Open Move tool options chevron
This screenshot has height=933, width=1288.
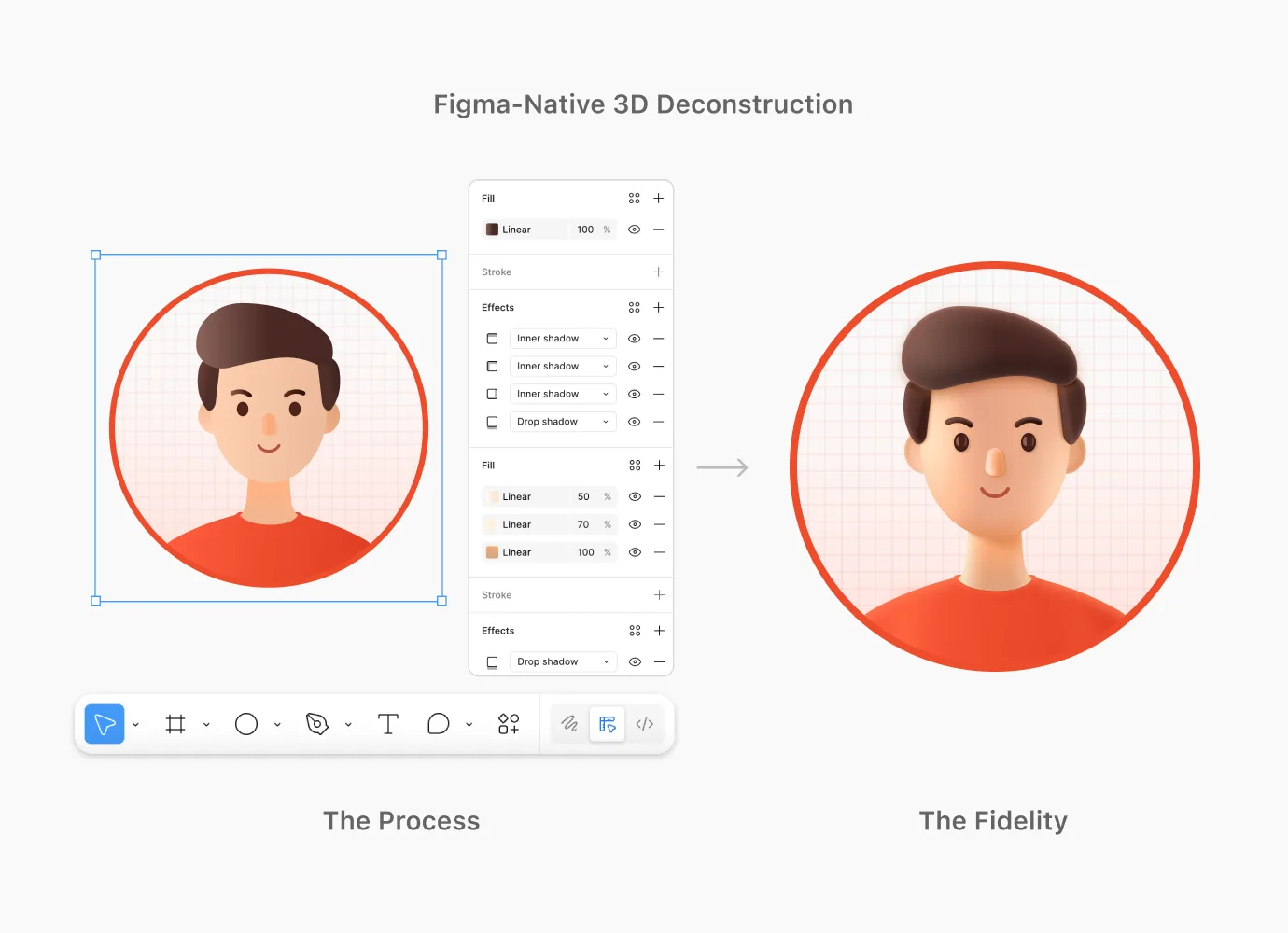coord(136,725)
